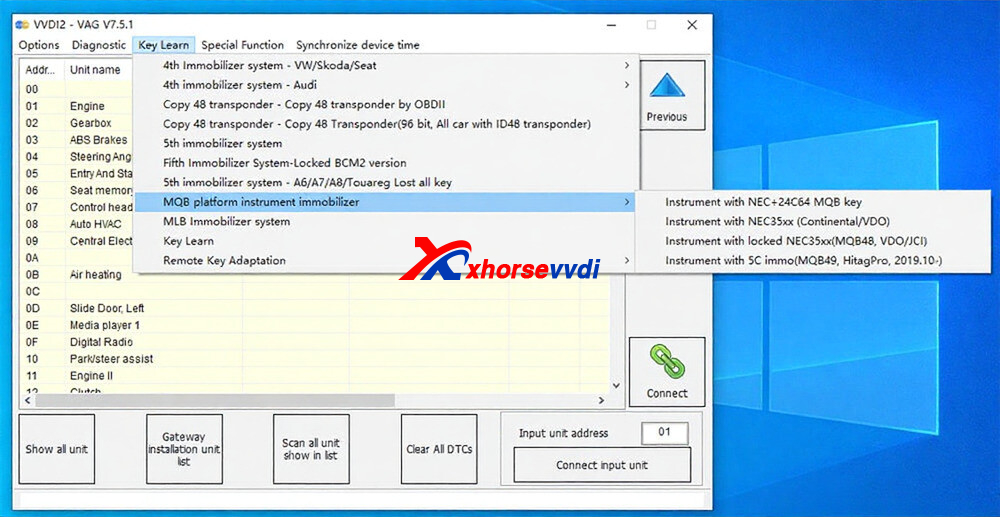This screenshot has width=1000, height=517.
Task: Select the 10 Park/steer assist row
Action: click(x=316, y=359)
